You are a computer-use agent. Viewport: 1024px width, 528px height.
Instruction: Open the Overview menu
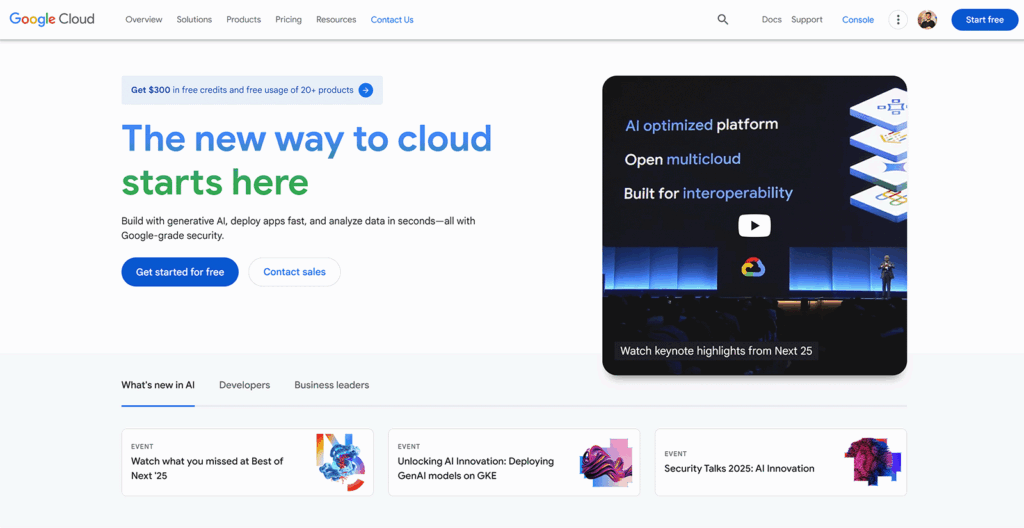coord(144,20)
